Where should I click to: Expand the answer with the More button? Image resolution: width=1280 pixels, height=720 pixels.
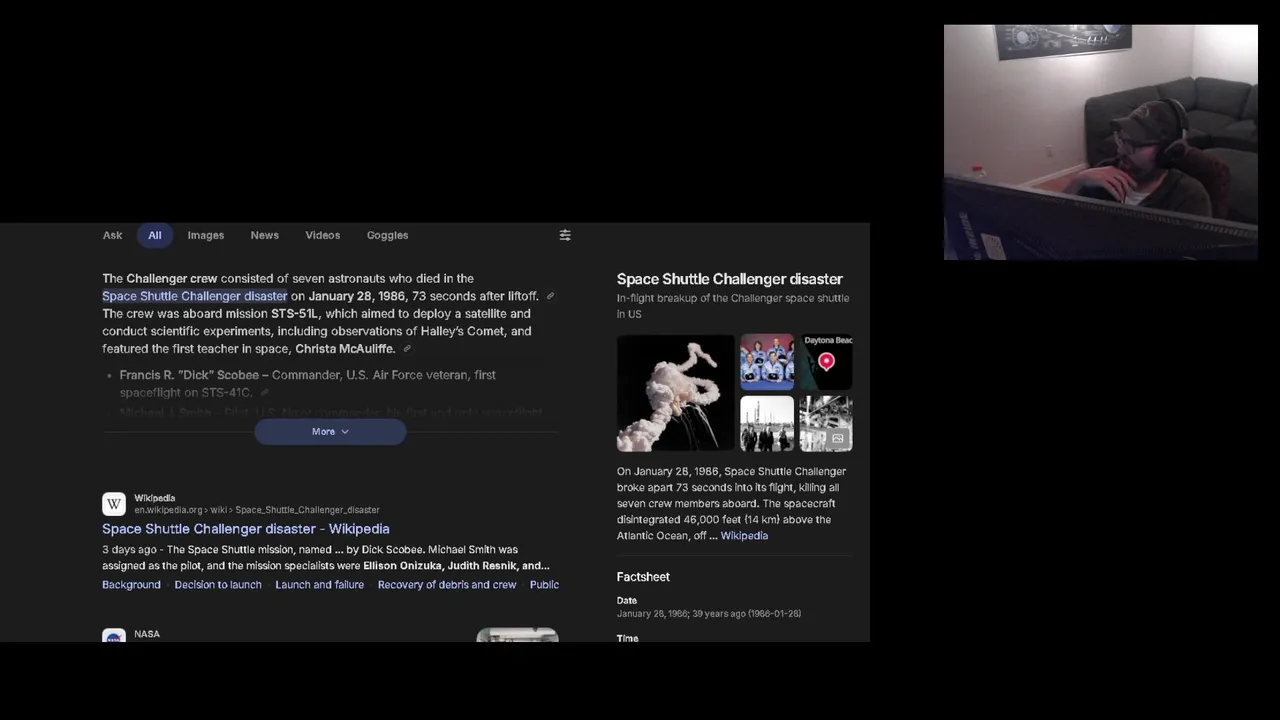point(330,432)
